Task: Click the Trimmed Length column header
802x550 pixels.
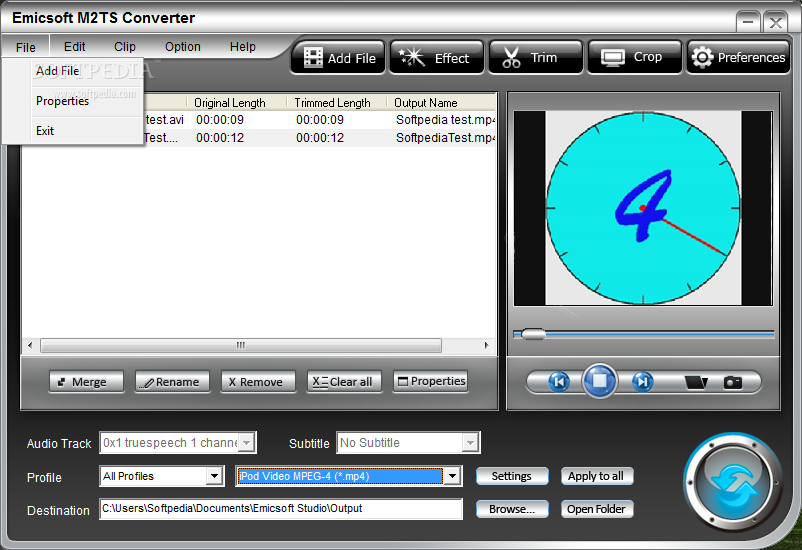Action: [336, 102]
